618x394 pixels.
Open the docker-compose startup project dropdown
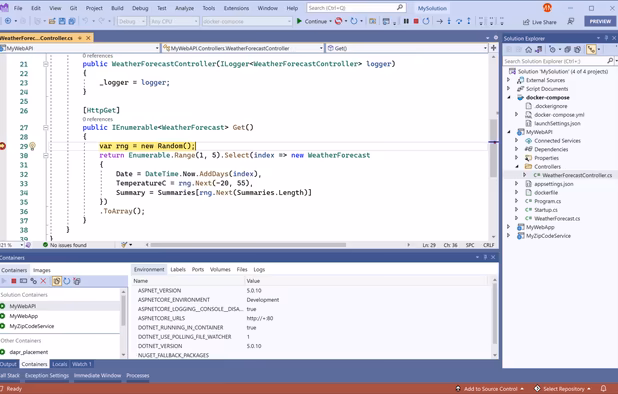point(247,21)
